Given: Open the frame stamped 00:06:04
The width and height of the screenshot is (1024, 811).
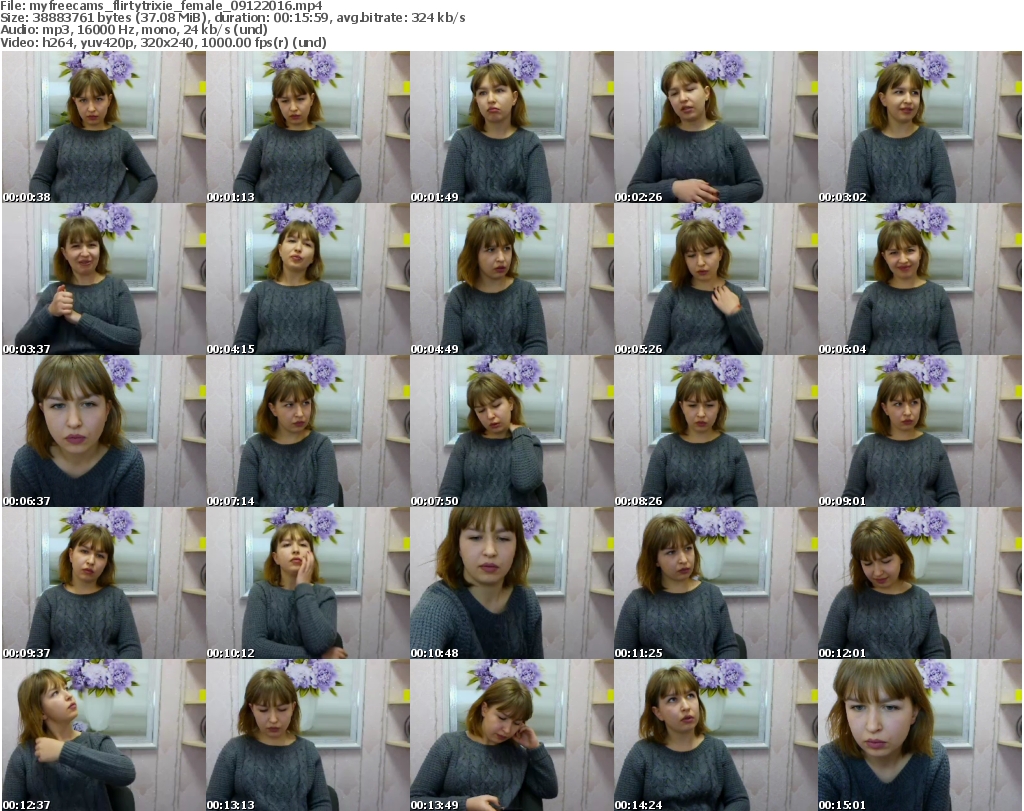Looking at the screenshot, I should pos(920,279).
